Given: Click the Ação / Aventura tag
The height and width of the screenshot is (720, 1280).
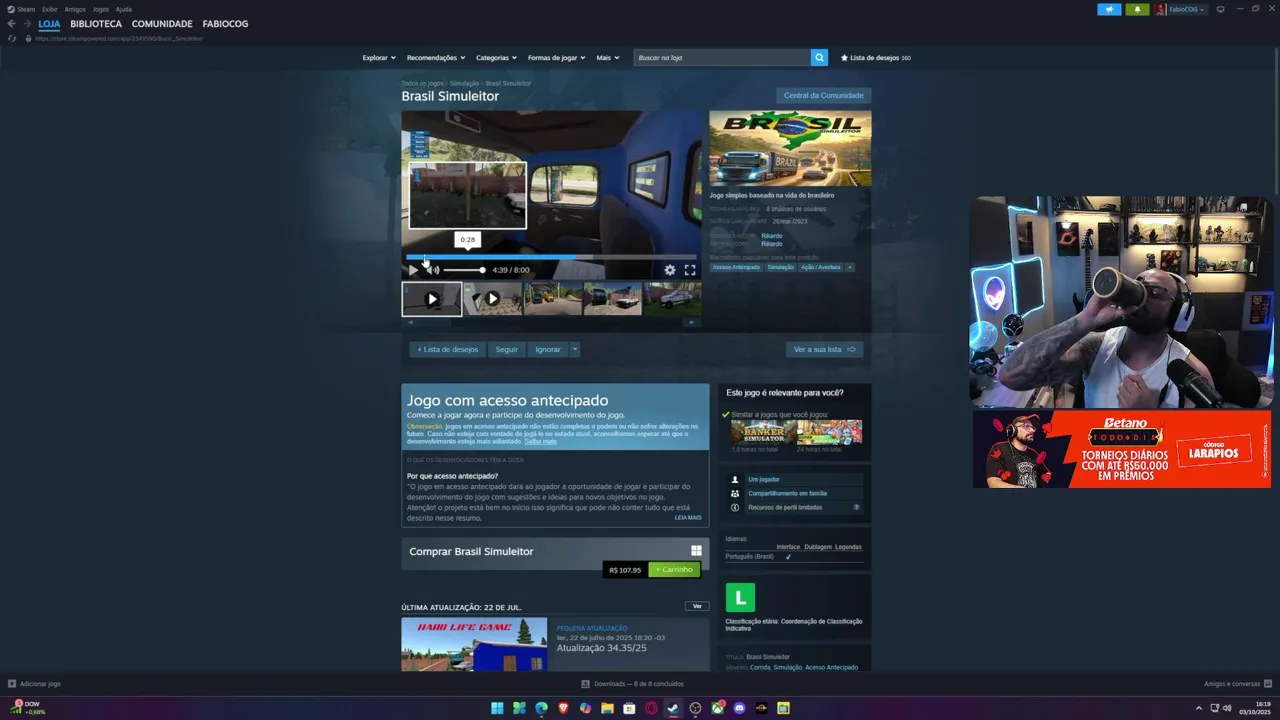Looking at the screenshot, I should pyautogui.click(x=821, y=267).
